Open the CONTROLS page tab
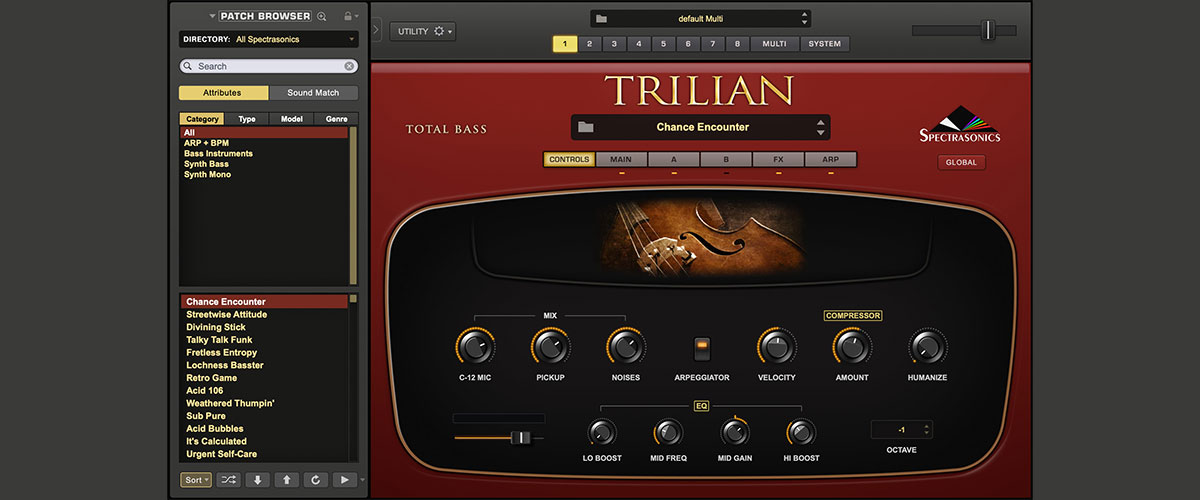Image resolution: width=1200 pixels, height=500 pixels. pyautogui.click(x=569, y=159)
